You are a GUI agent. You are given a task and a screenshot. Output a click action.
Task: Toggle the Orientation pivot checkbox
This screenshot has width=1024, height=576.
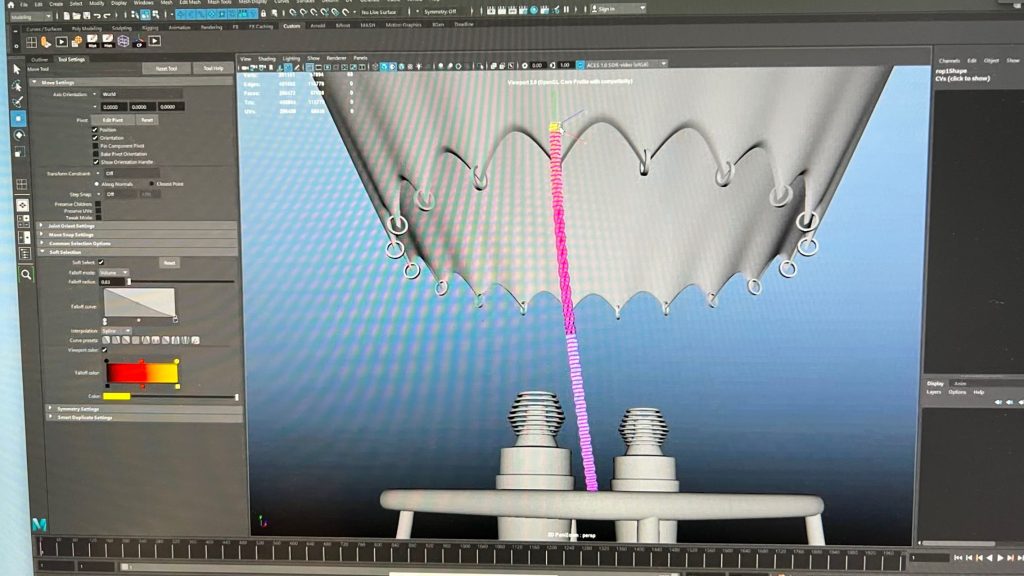[x=95, y=138]
